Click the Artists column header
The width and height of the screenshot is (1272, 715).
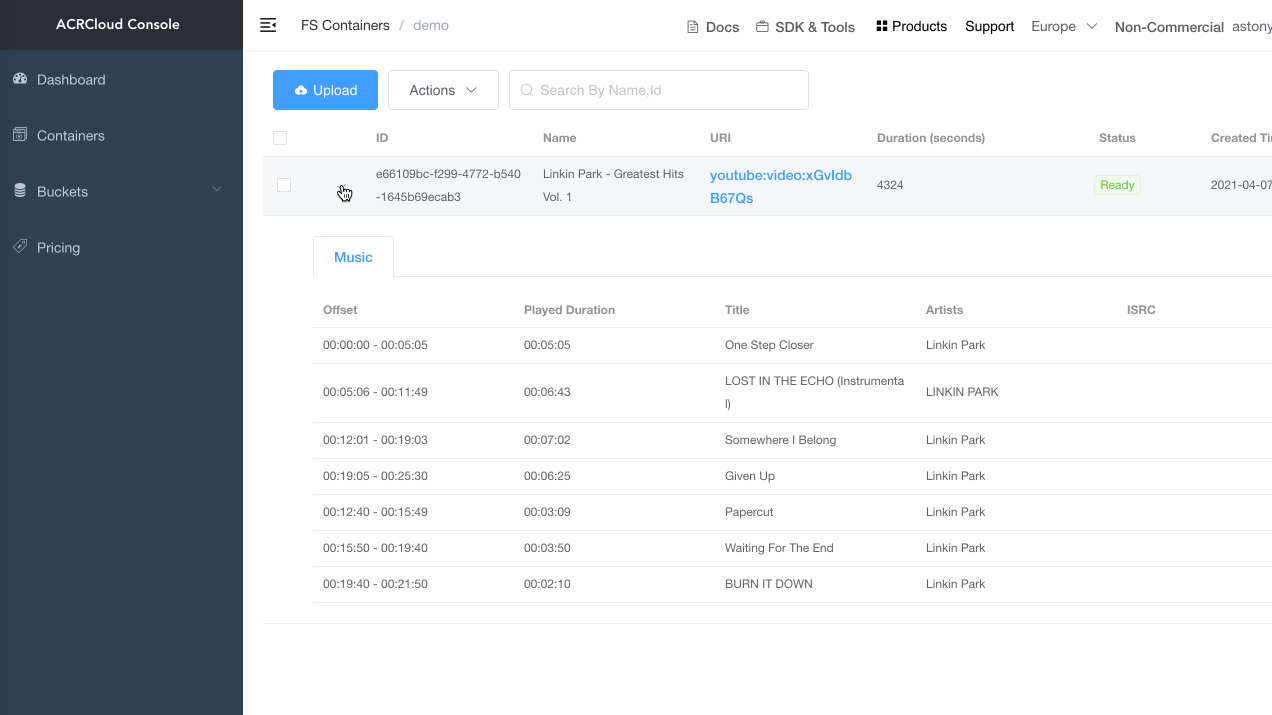click(x=944, y=310)
